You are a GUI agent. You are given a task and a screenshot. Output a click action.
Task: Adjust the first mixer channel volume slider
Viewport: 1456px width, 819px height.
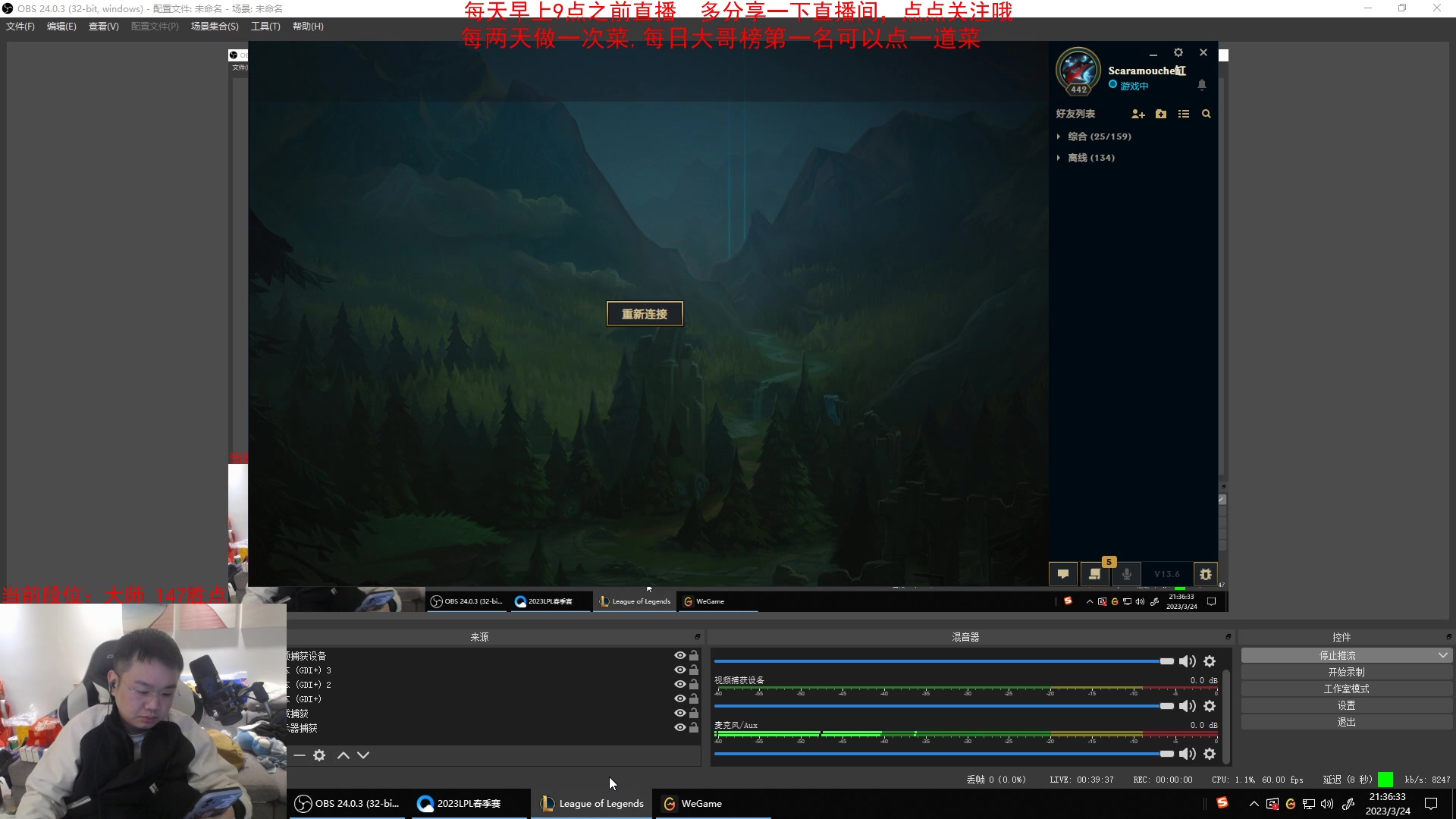(x=944, y=661)
